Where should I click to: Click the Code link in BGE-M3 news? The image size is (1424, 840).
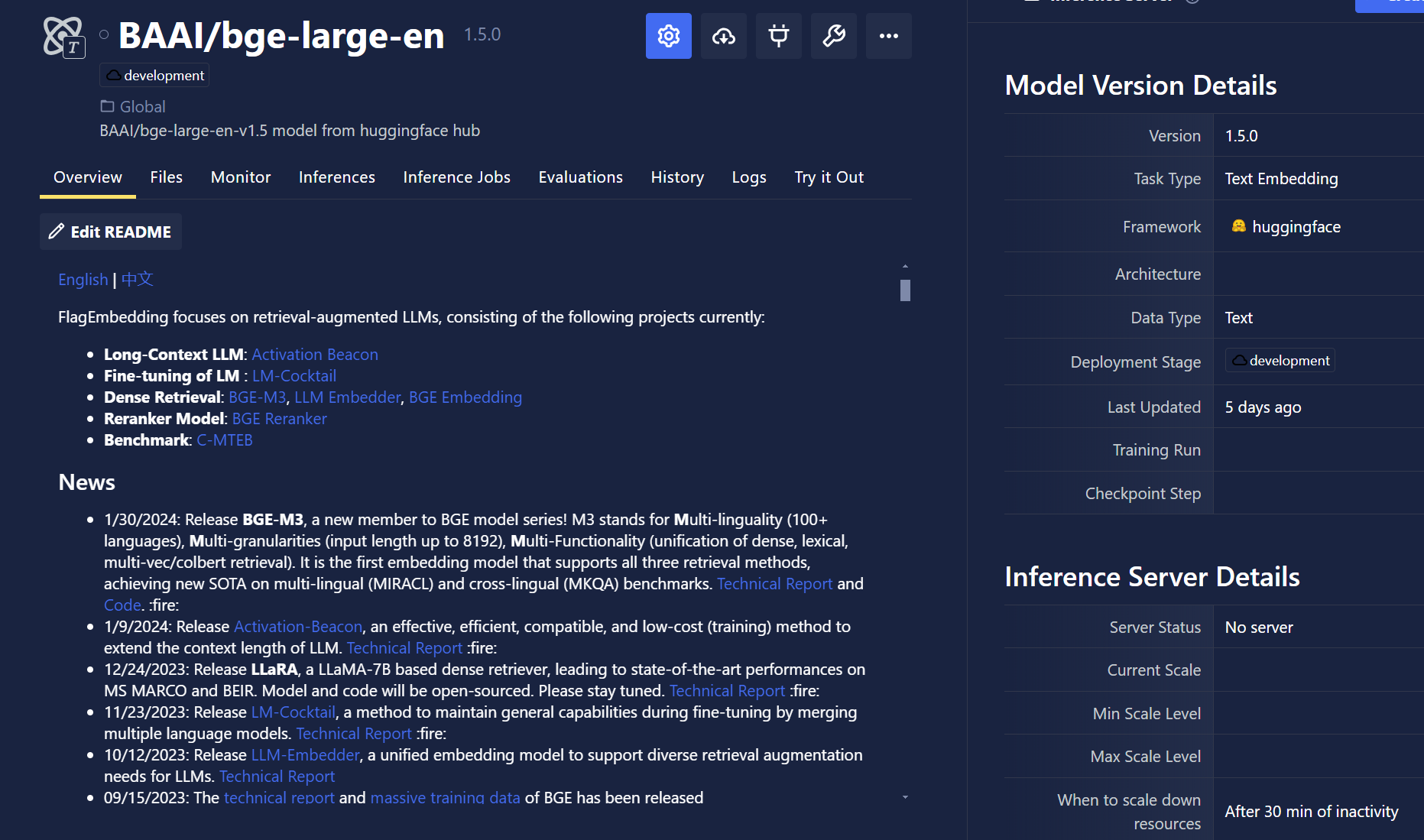(122, 605)
